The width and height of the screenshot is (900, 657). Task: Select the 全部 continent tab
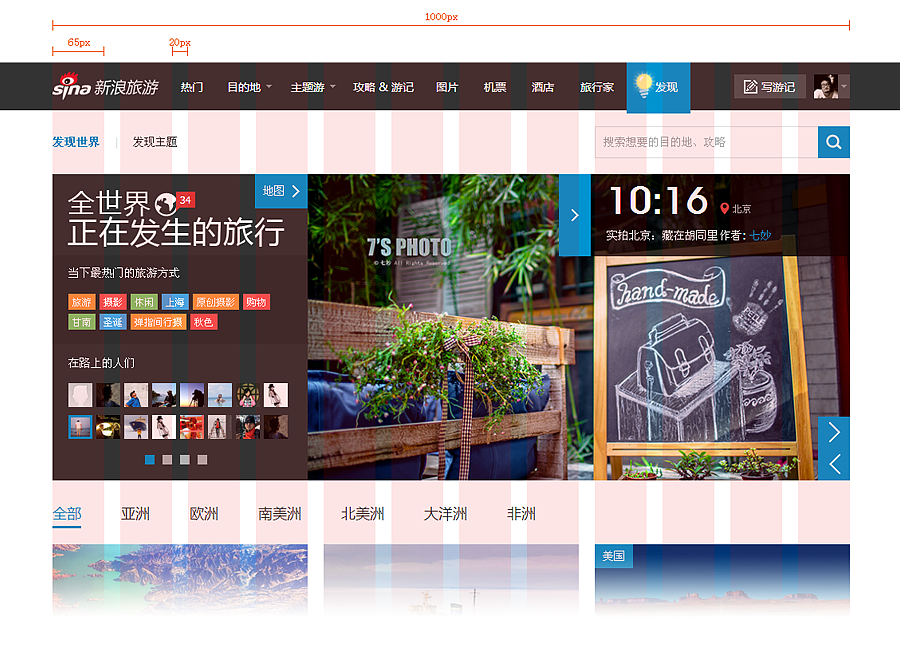pyautogui.click(x=67, y=514)
